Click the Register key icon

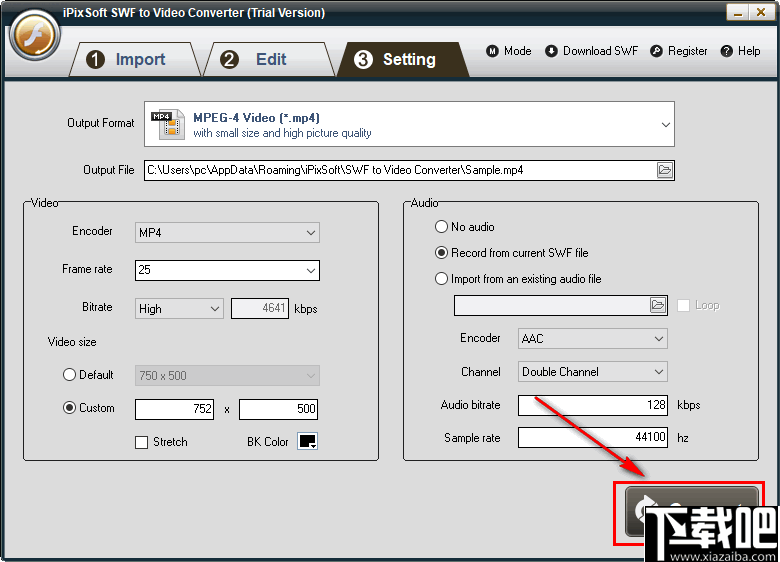click(656, 51)
